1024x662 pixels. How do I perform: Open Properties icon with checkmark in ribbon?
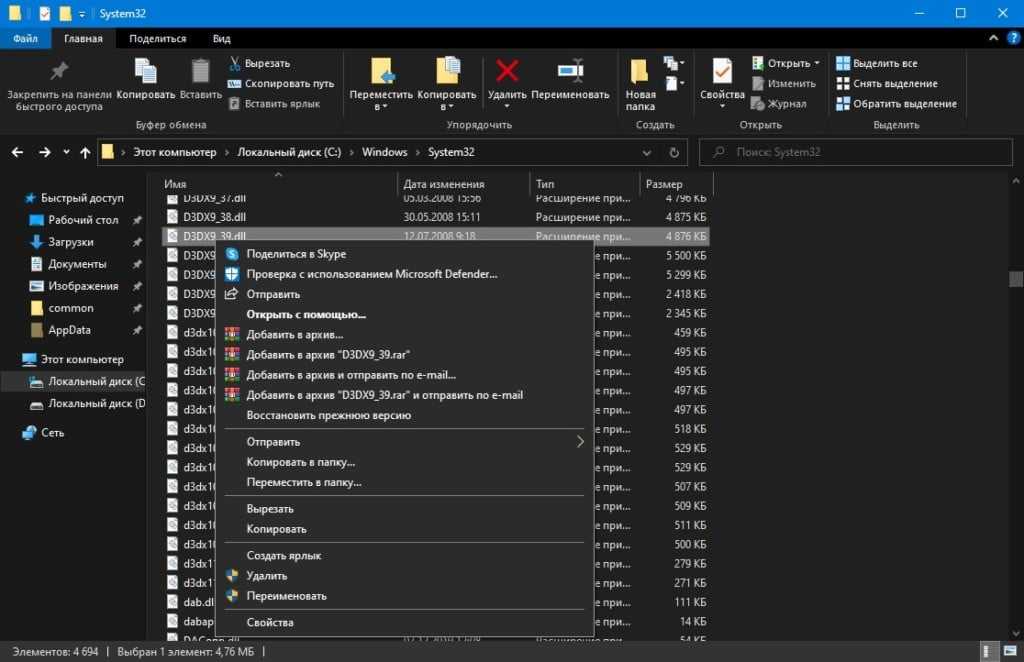coord(721,72)
